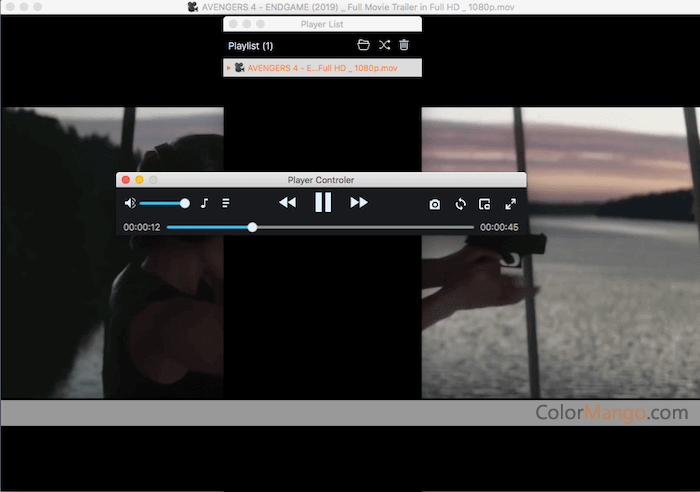Click the Player List title bar
Screen dimensions: 700x492
[x=322, y=24]
